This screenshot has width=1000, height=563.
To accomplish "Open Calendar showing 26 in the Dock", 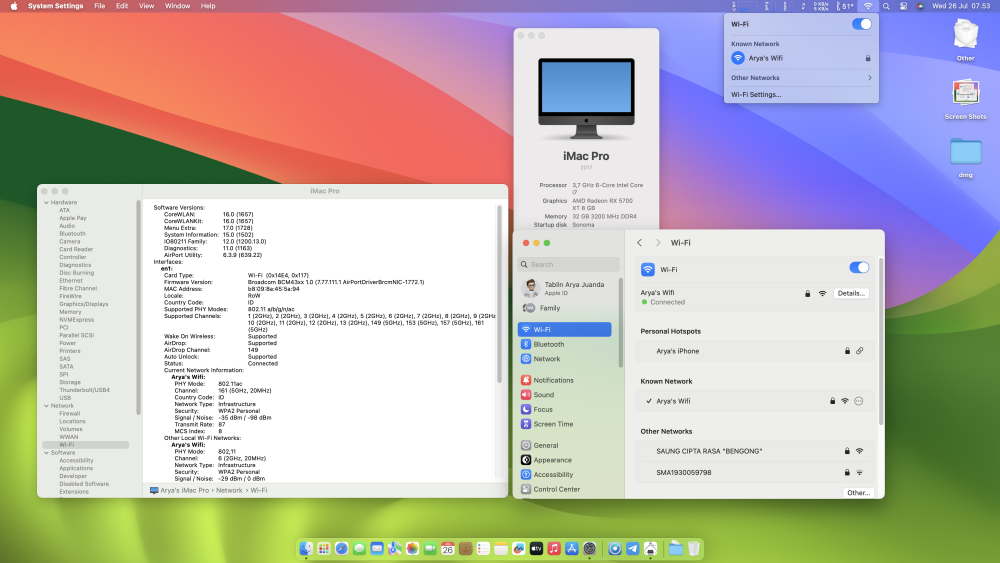I will click(448, 548).
